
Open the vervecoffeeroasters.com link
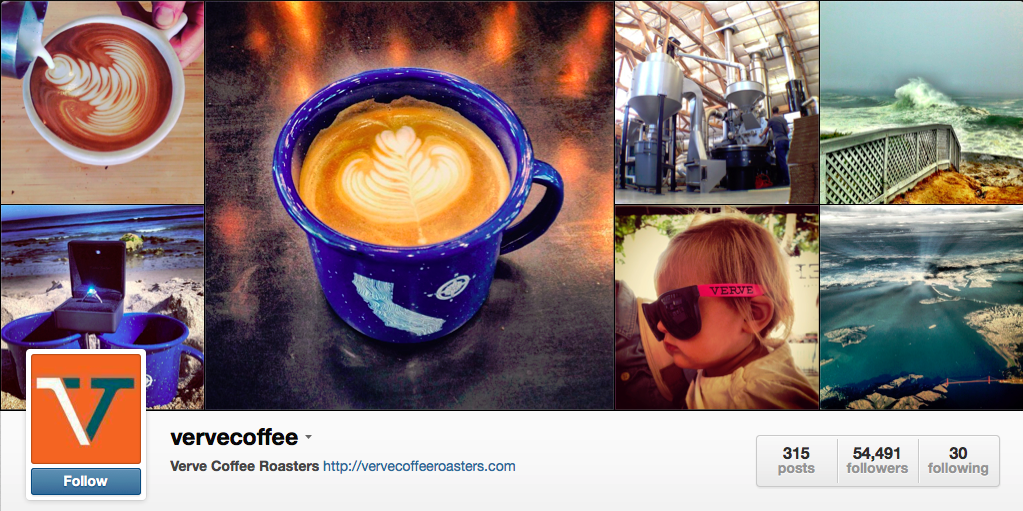tap(420, 467)
